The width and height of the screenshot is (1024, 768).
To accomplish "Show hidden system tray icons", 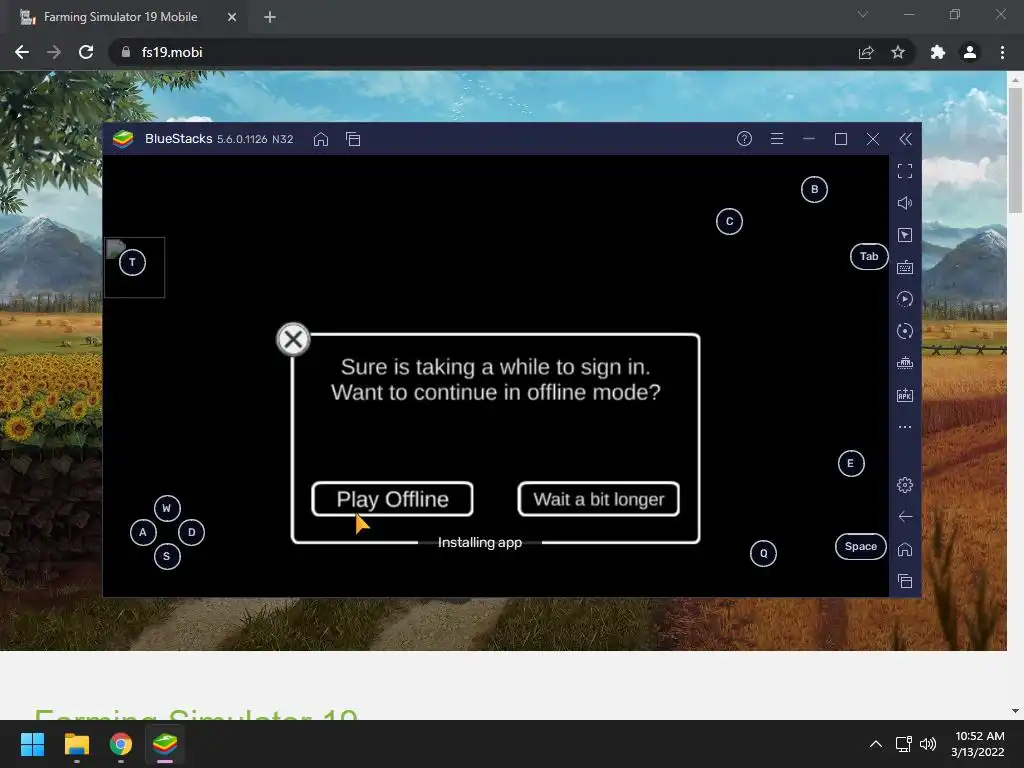I will [876, 744].
